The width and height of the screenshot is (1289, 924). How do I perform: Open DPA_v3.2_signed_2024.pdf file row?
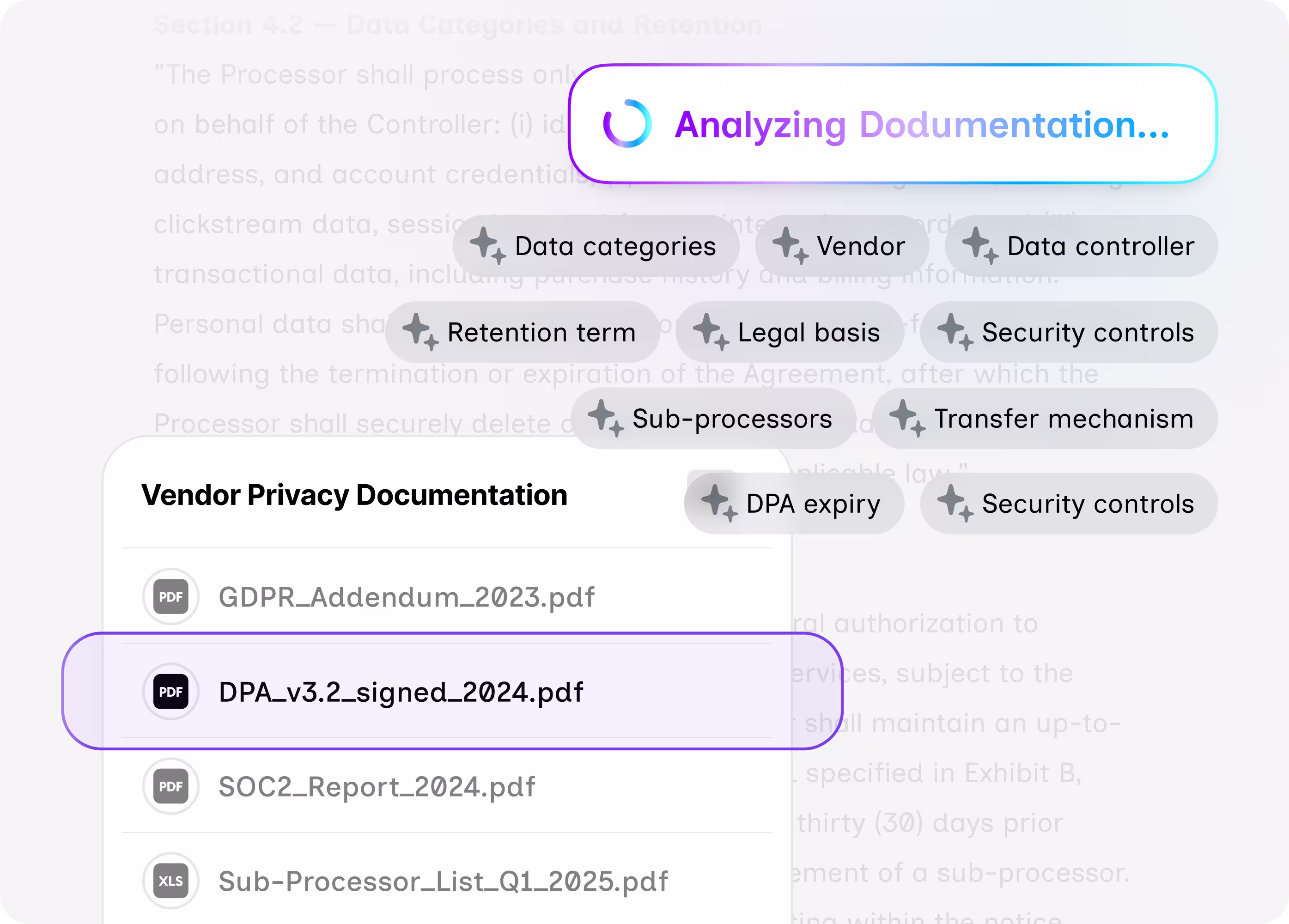(452, 692)
